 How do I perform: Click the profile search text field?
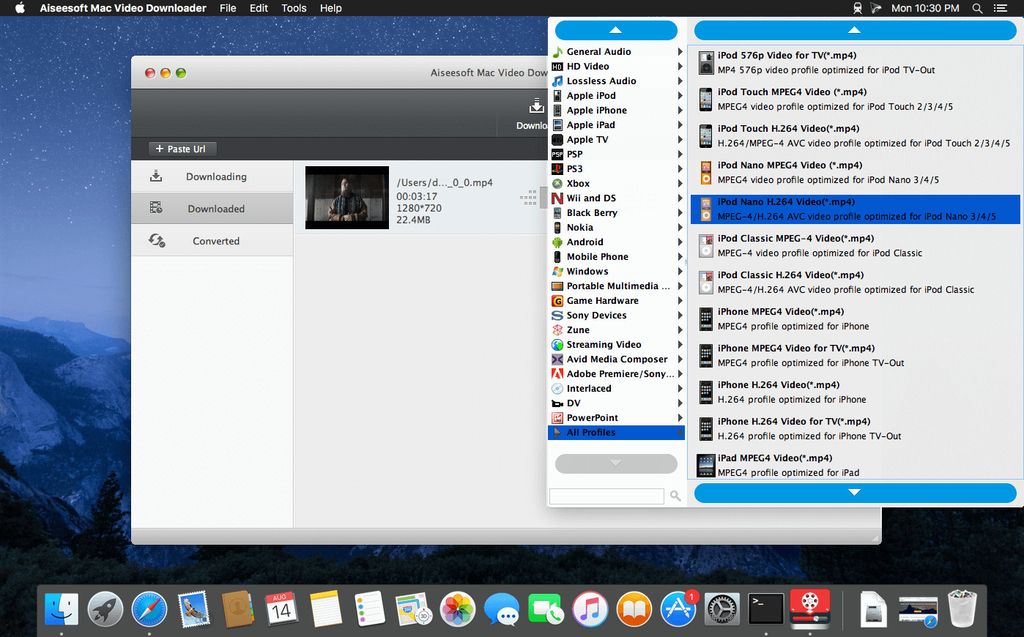(x=606, y=496)
